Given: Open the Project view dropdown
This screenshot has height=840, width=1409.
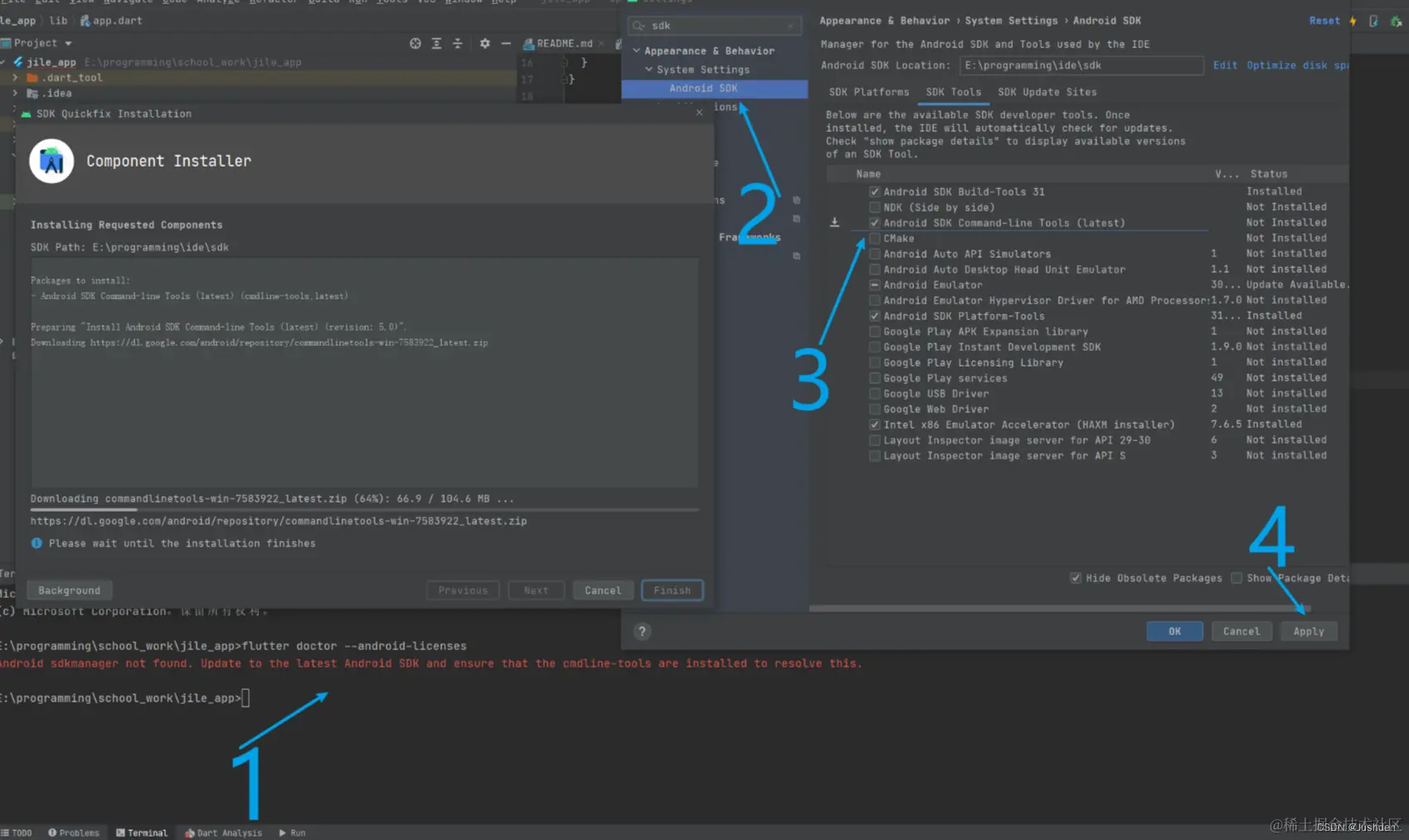Looking at the screenshot, I should [x=68, y=43].
